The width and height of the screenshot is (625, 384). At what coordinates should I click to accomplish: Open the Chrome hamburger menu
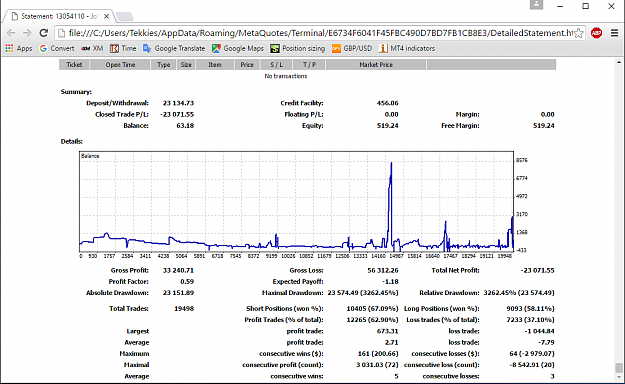[614, 33]
